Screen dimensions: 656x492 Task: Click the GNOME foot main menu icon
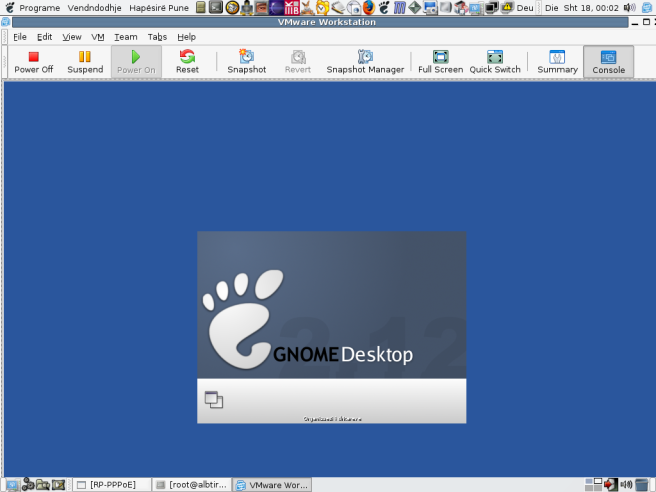pyautogui.click(x=10, y=8)
